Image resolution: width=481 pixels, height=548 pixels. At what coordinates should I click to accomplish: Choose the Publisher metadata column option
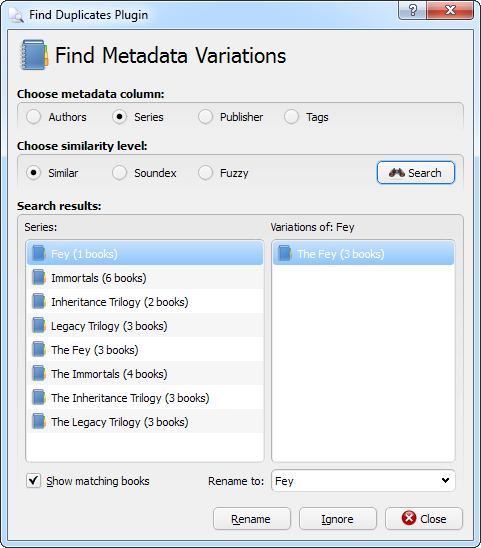pyautogui.click(x=205, y=117)
